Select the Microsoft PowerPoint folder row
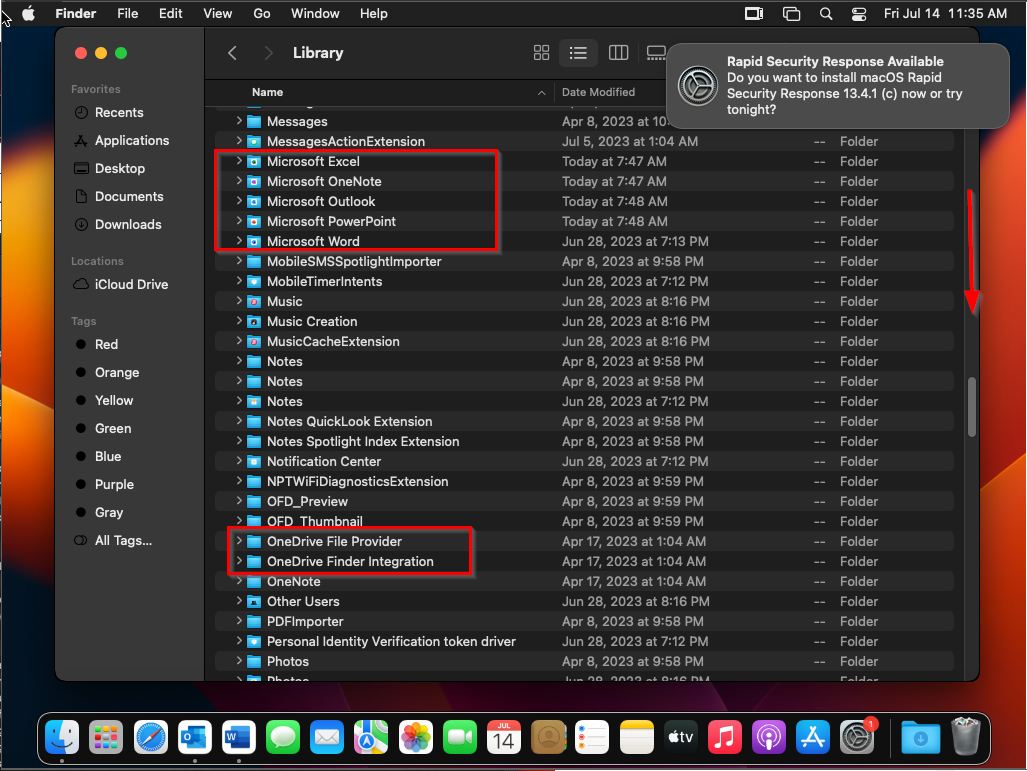The height and width of the screenshot is (771, 1027). click(583, 221)
